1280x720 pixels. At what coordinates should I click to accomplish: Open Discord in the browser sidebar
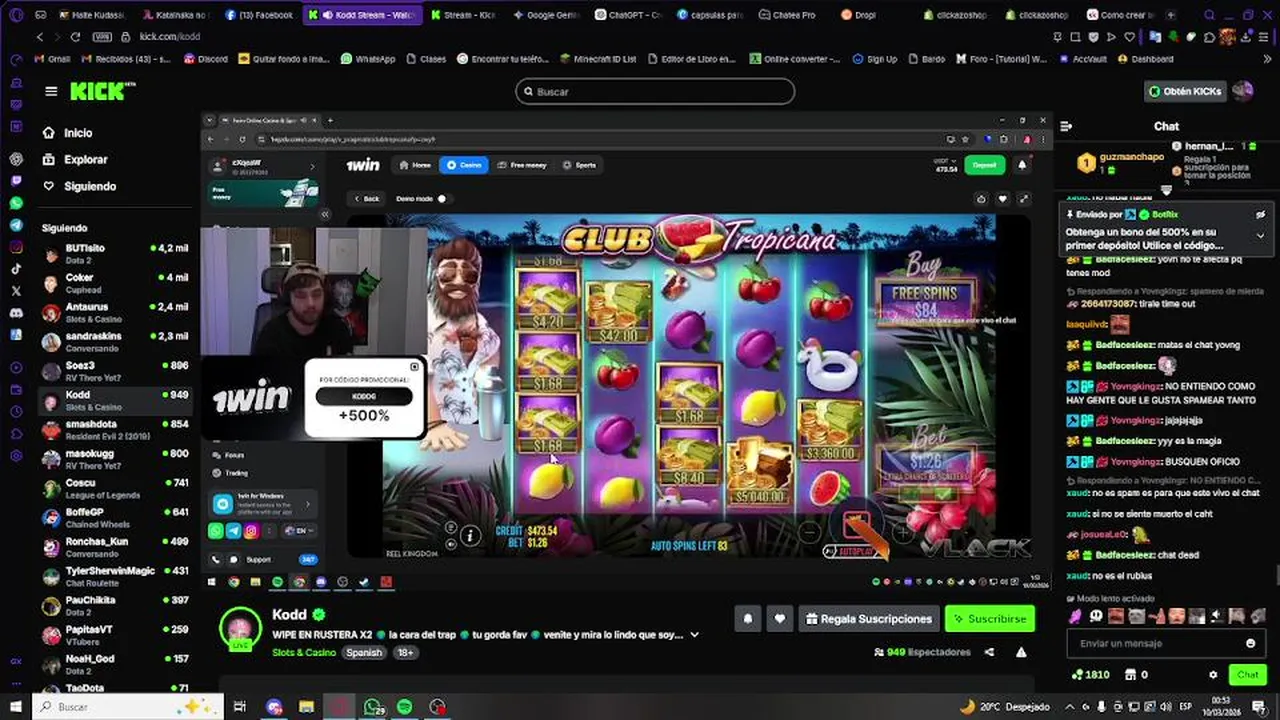click(x=16, y=313)
